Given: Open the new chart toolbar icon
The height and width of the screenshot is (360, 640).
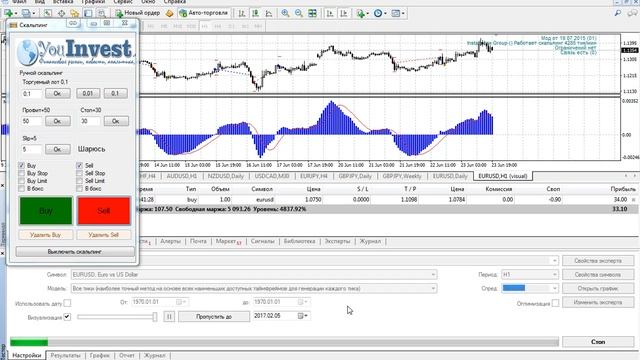Looking at the screenshot, I should coord(8,13).
